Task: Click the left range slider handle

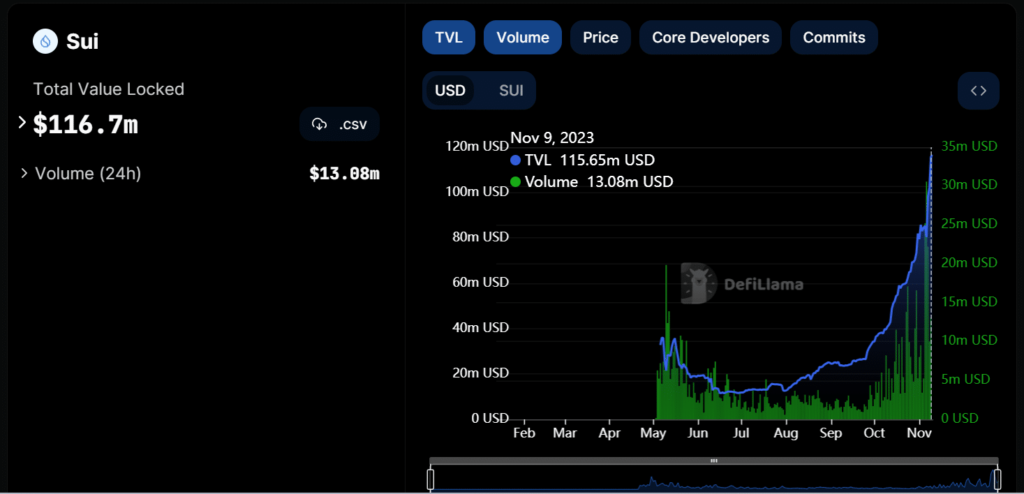Action: pos(431,479)
